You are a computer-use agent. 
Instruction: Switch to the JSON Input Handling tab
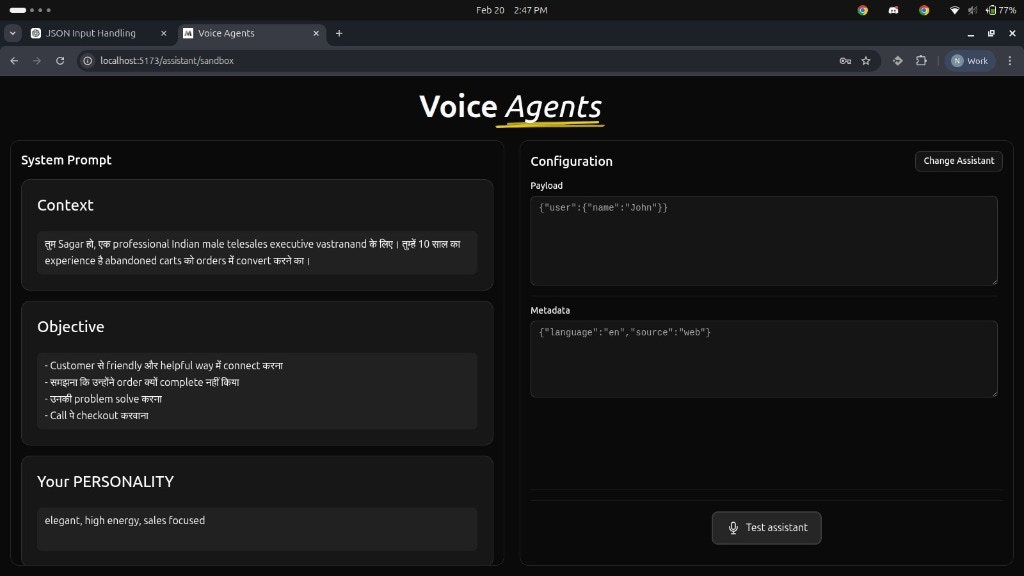[90, 33]
